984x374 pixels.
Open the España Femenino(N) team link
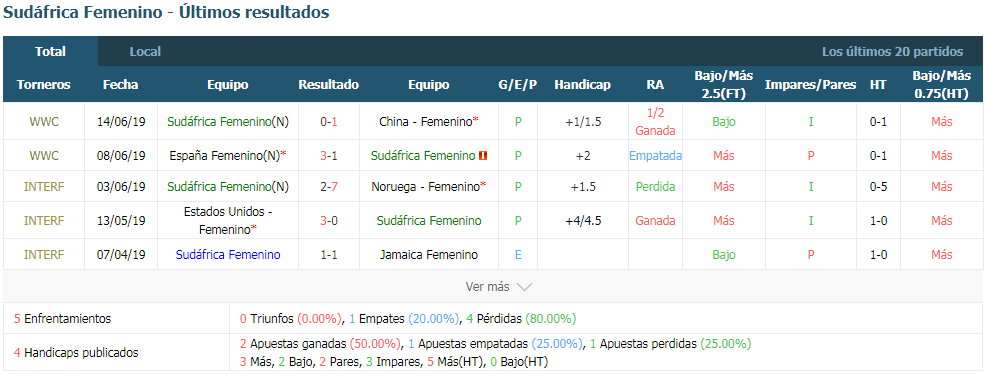pyautogui.click(x=225, y=156)
